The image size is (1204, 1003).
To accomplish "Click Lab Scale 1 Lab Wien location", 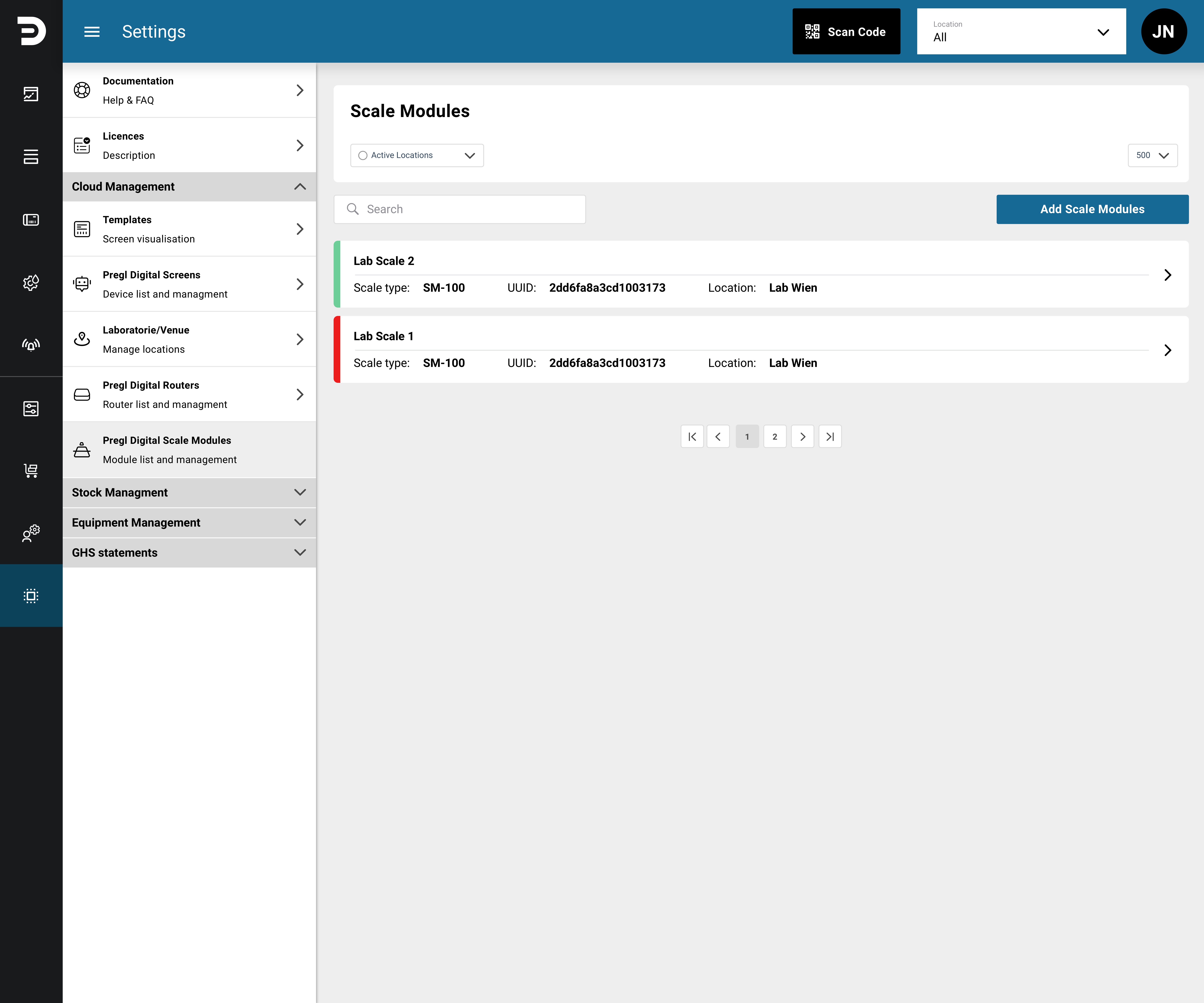I will (x=793, y=363).
